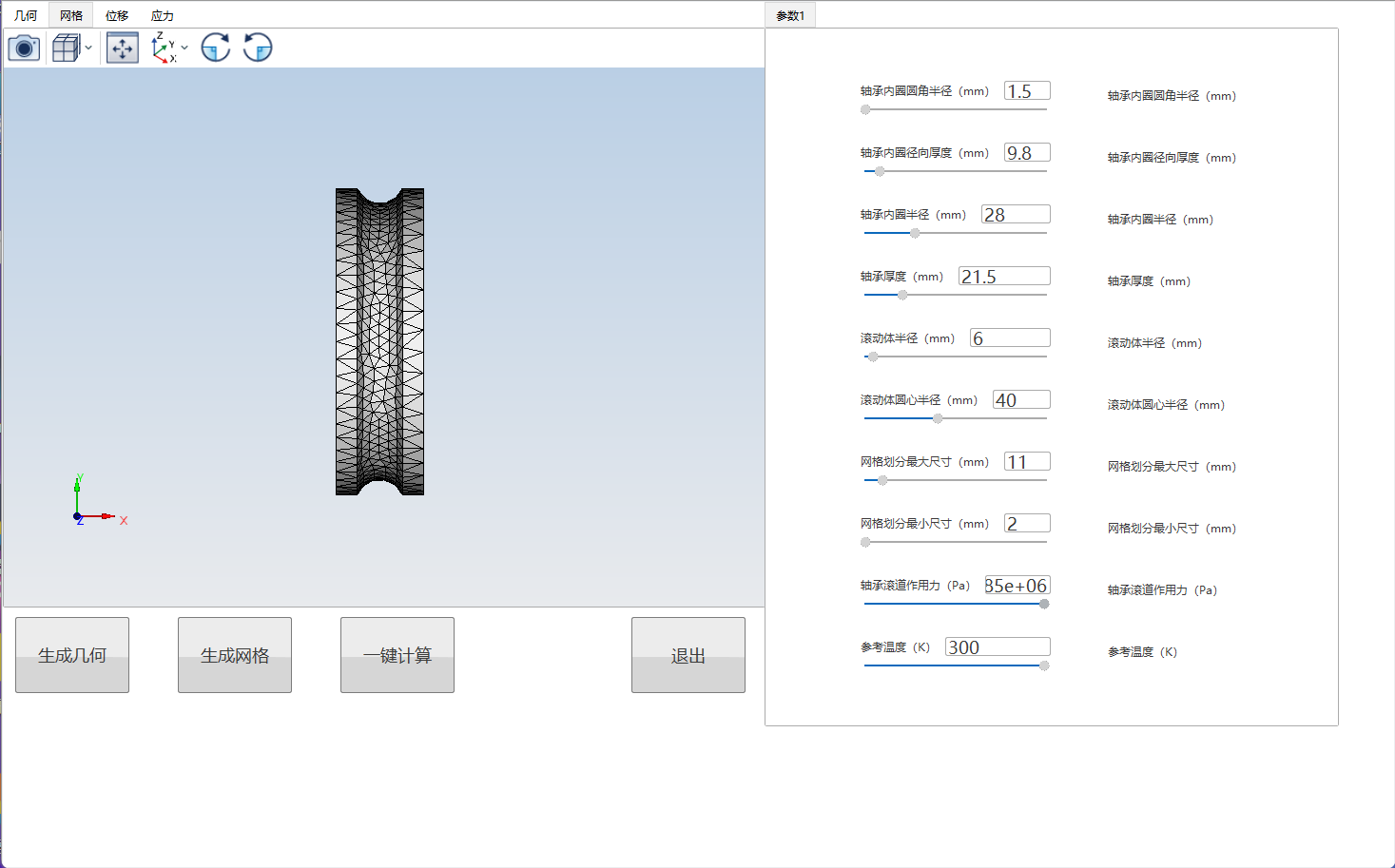Viewport: 1395px width, 868px height.
Task: Click the 轴承内圈圆角半径 slider handle
Action: pos(865,109)
